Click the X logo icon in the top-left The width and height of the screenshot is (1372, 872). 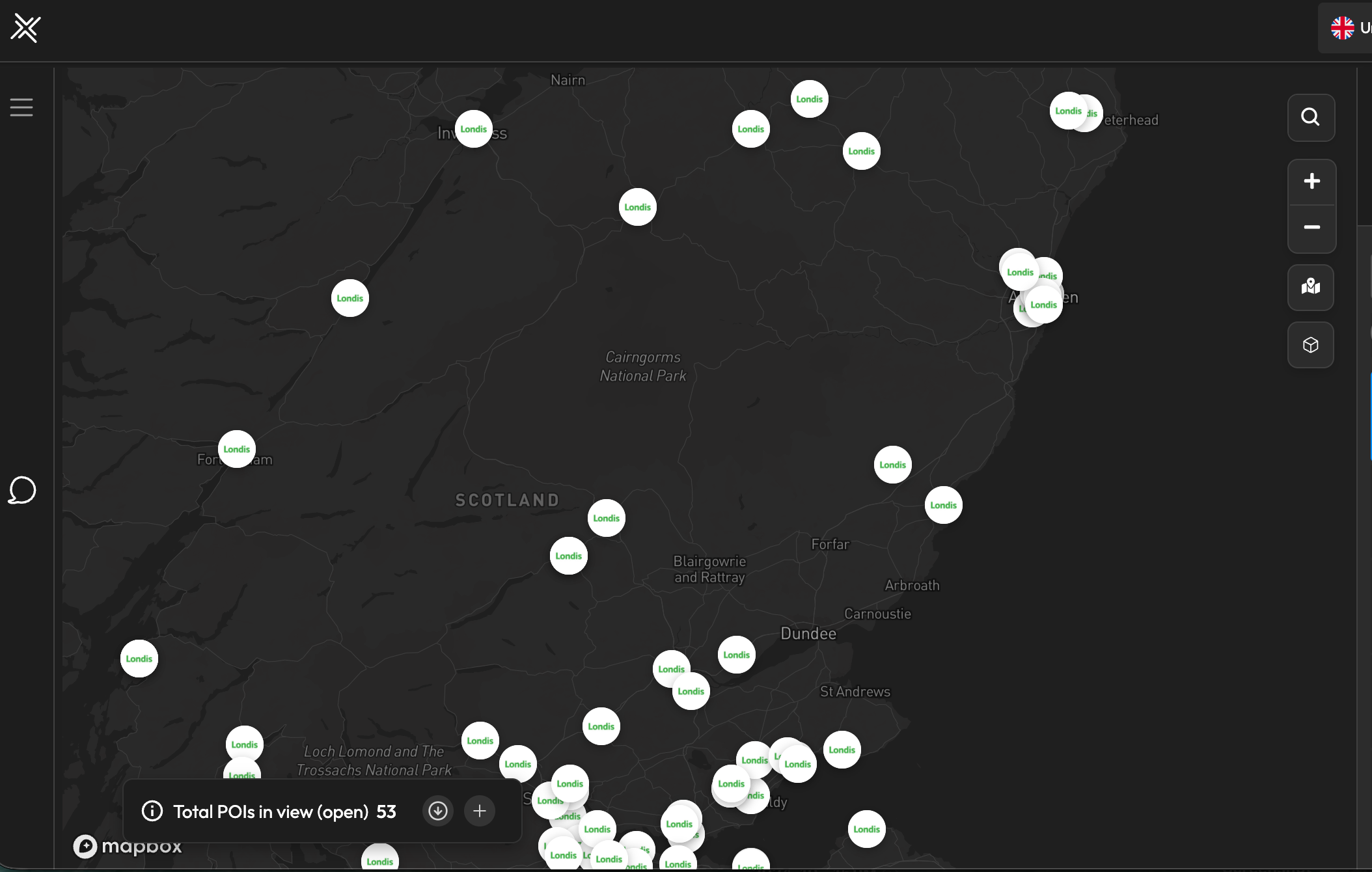[25, 29]
